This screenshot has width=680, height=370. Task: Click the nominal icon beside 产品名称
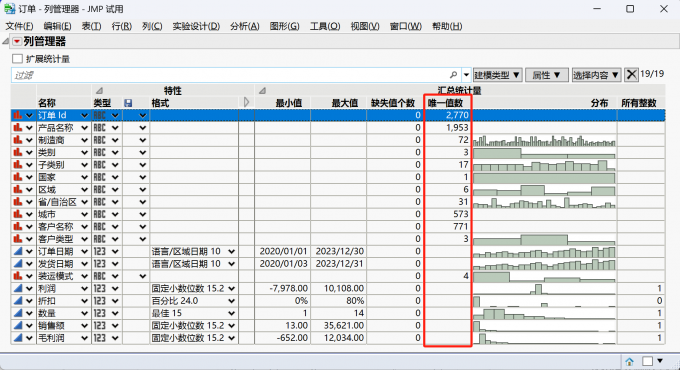[17, 128]
